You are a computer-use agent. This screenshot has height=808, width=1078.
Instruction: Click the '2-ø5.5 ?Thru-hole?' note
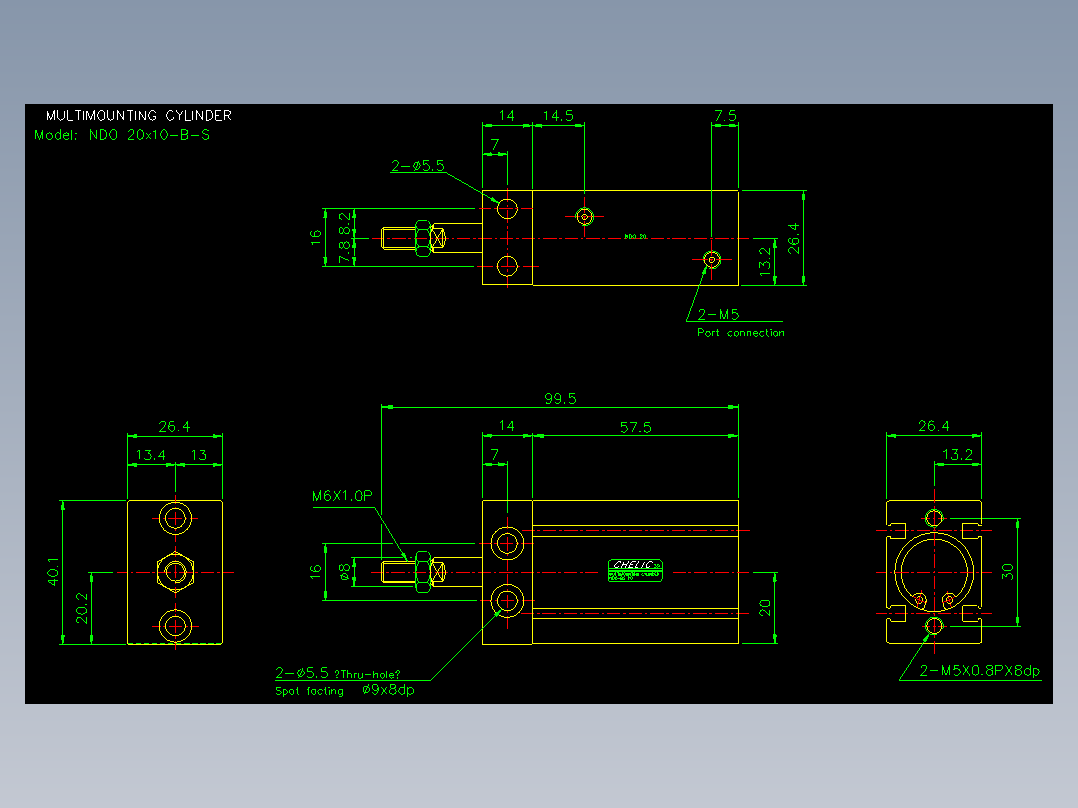(338, 673)
